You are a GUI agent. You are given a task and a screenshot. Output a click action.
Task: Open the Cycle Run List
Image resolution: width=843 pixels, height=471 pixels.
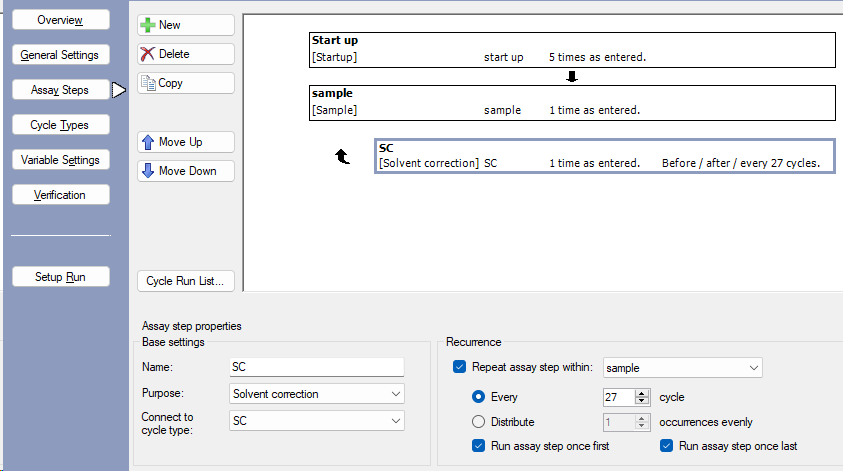coord(186,281)
